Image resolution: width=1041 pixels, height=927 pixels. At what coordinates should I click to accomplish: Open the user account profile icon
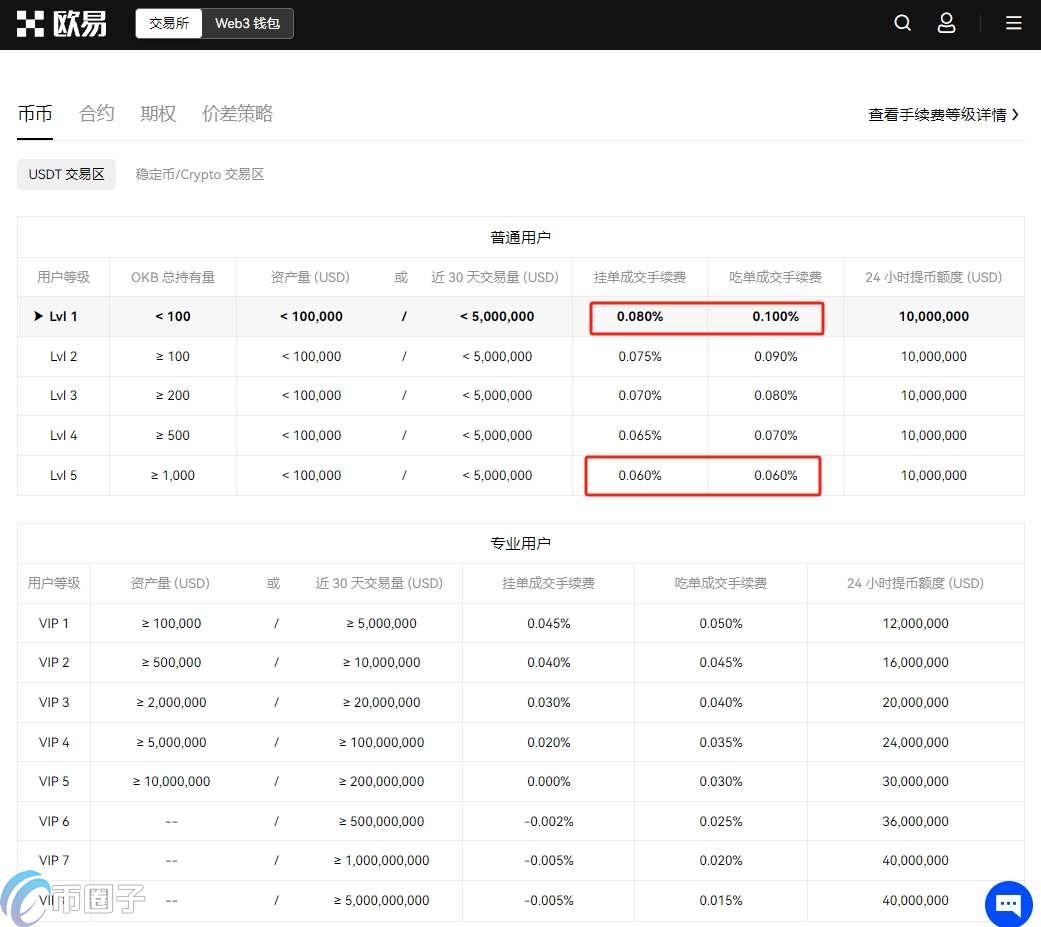(x=946, y=23)
